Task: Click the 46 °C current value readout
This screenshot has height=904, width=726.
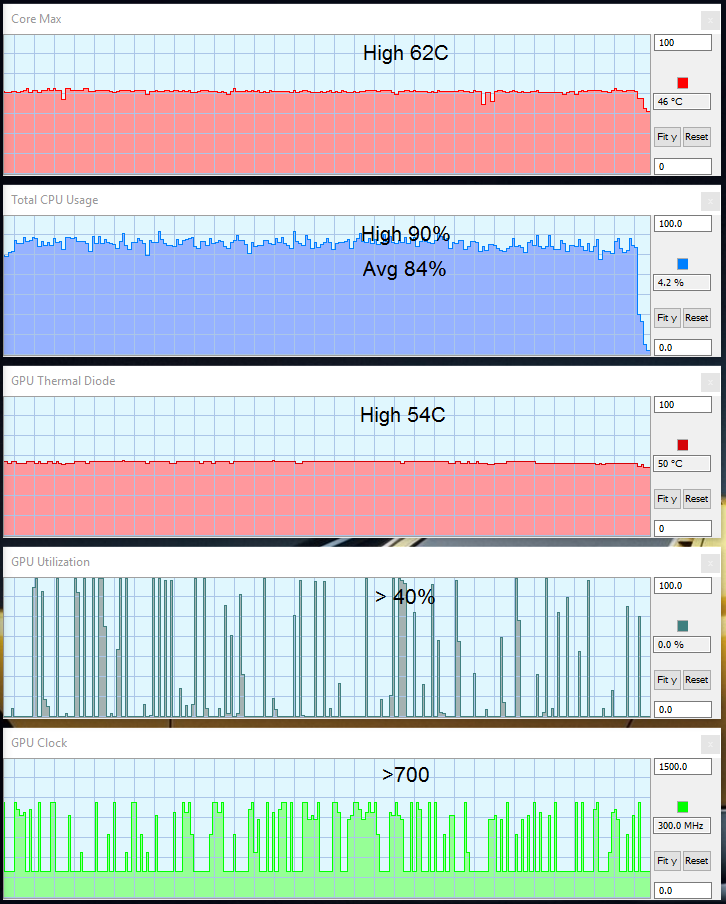Action: point(682,101)
